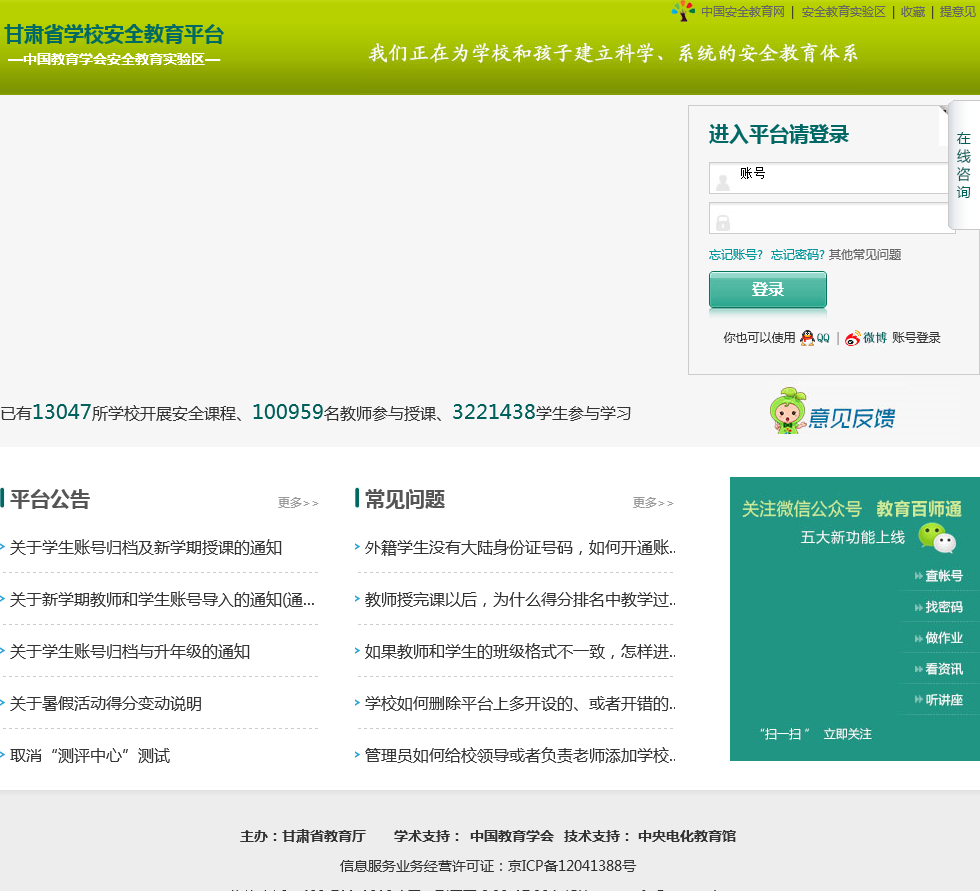Open the 安全教育实验区 link
This screenshot has width=980, height=891.
click(844, 12)
